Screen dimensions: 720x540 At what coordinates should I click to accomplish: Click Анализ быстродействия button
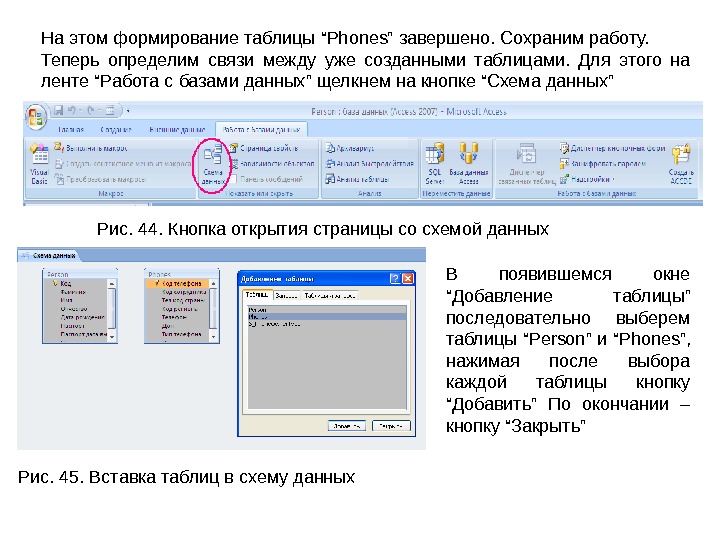click(x=370, y=163)
